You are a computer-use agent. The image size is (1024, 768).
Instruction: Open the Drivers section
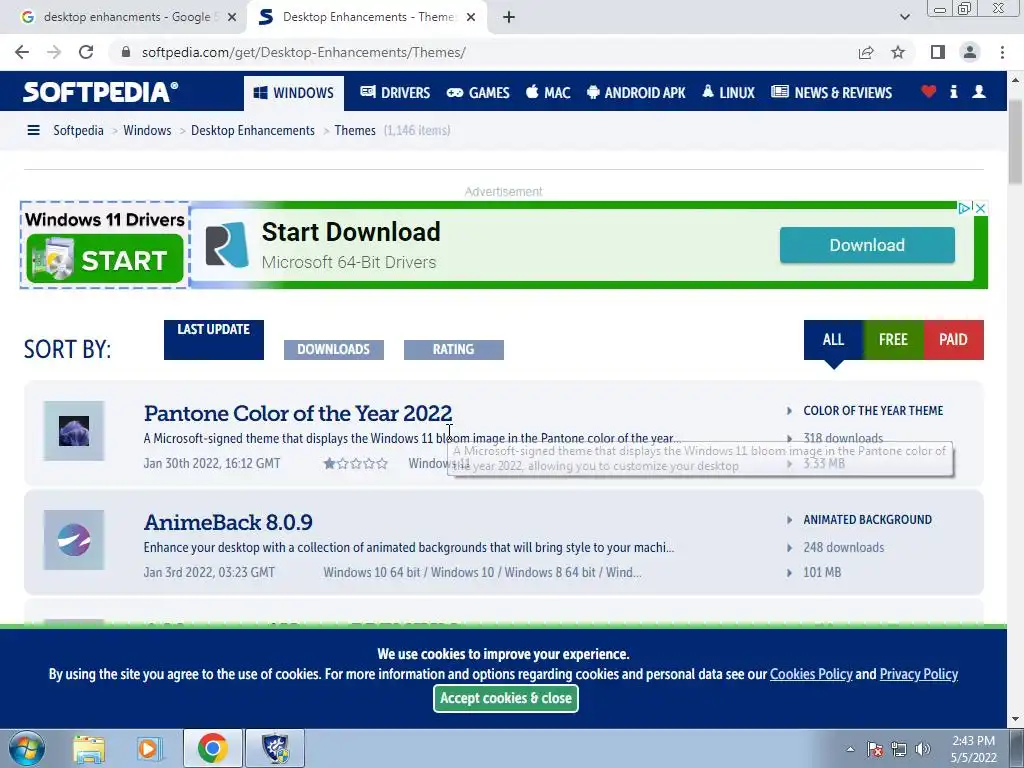(395, 93)
